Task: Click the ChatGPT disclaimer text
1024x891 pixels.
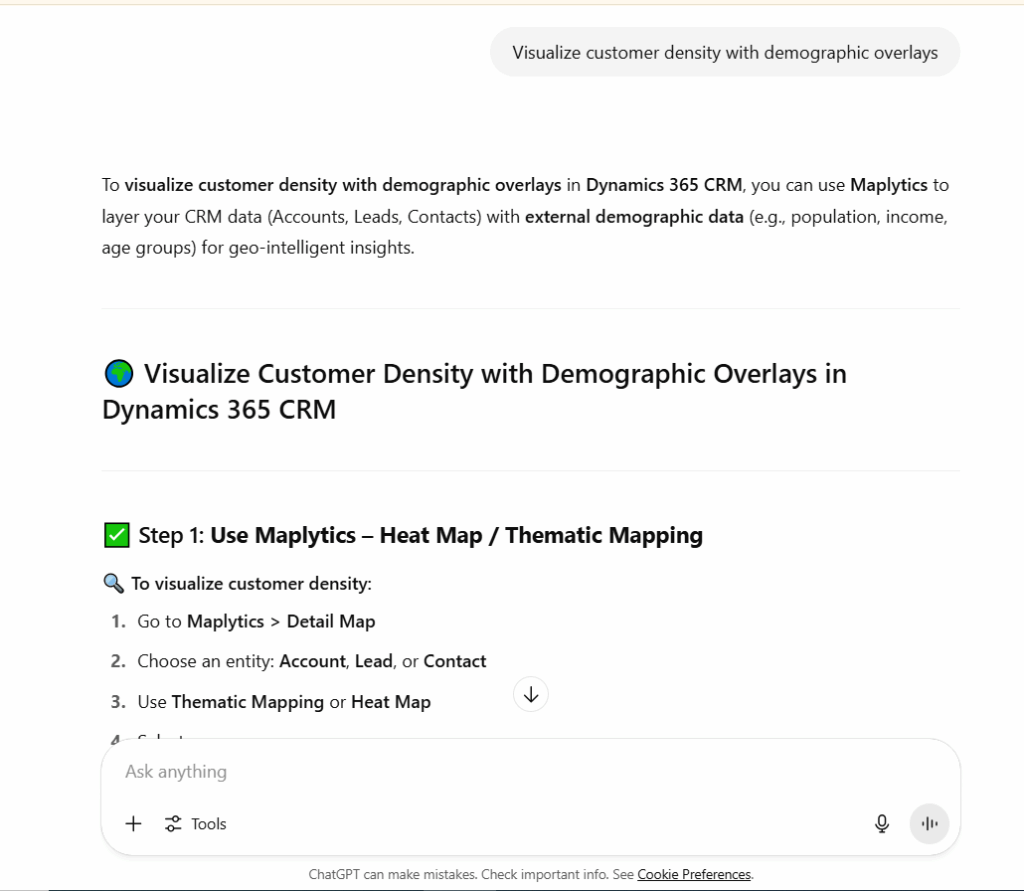Action: click(450, 874)
